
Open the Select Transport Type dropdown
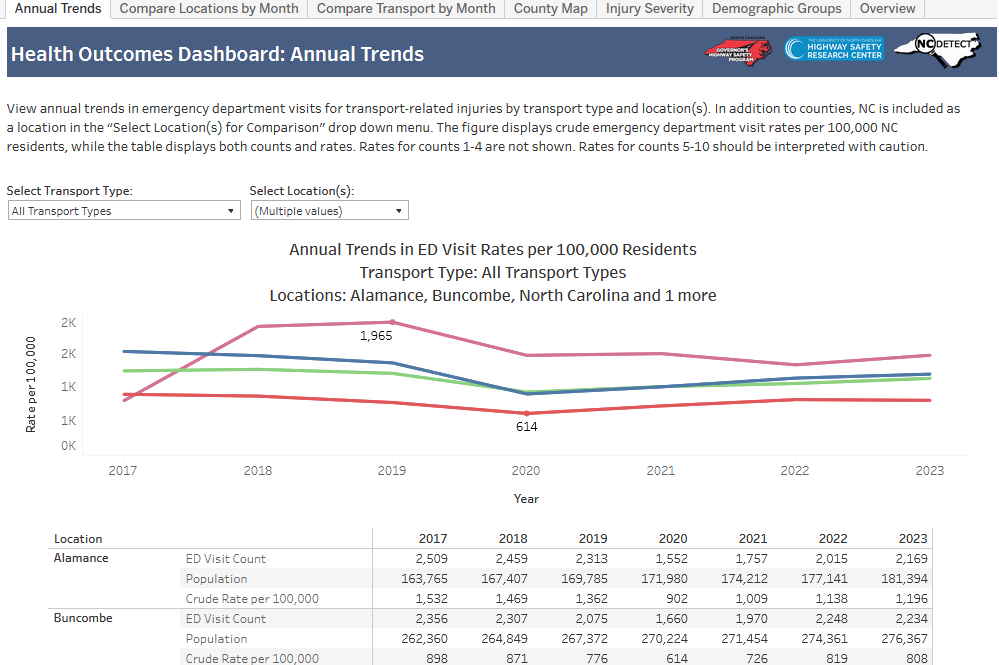click(124, 211)
